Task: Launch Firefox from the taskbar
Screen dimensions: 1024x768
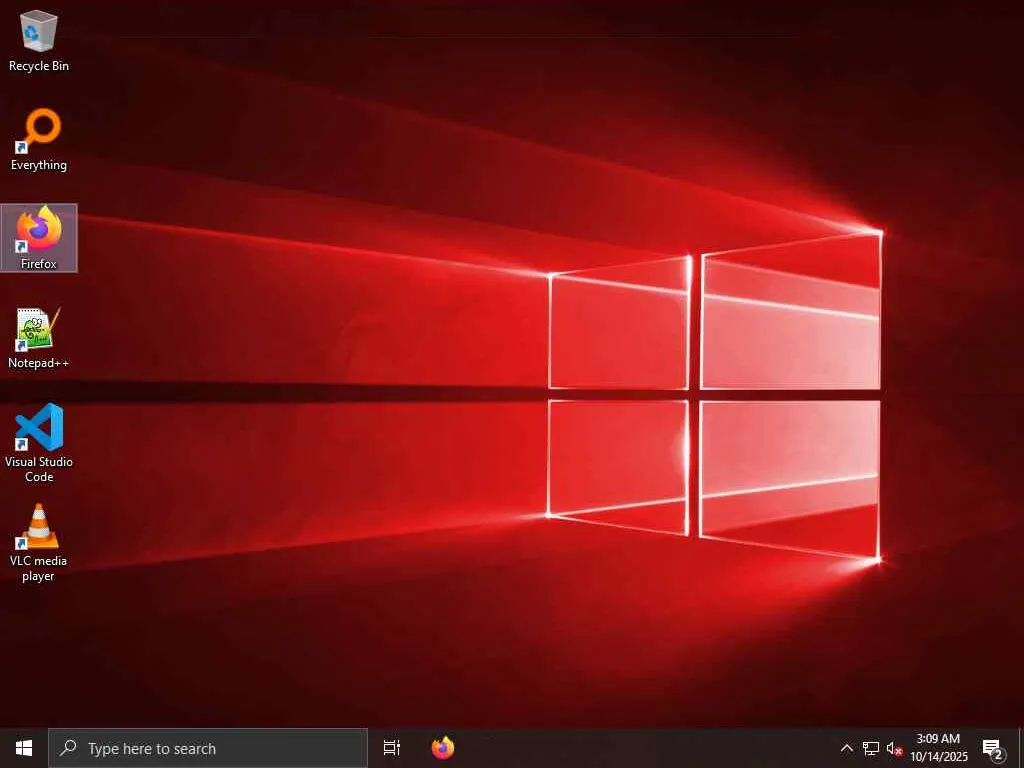Action: [443, 748]
